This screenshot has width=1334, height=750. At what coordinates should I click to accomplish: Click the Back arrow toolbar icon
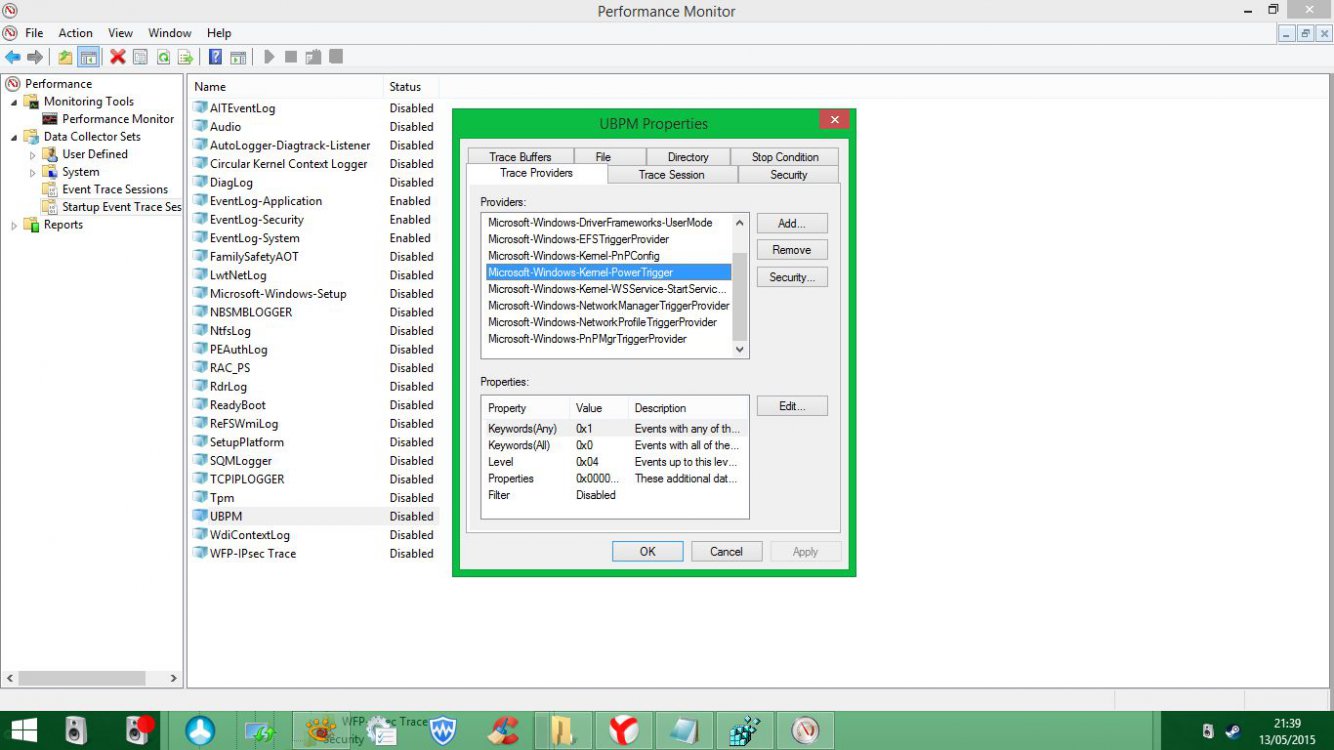(13, 57)
